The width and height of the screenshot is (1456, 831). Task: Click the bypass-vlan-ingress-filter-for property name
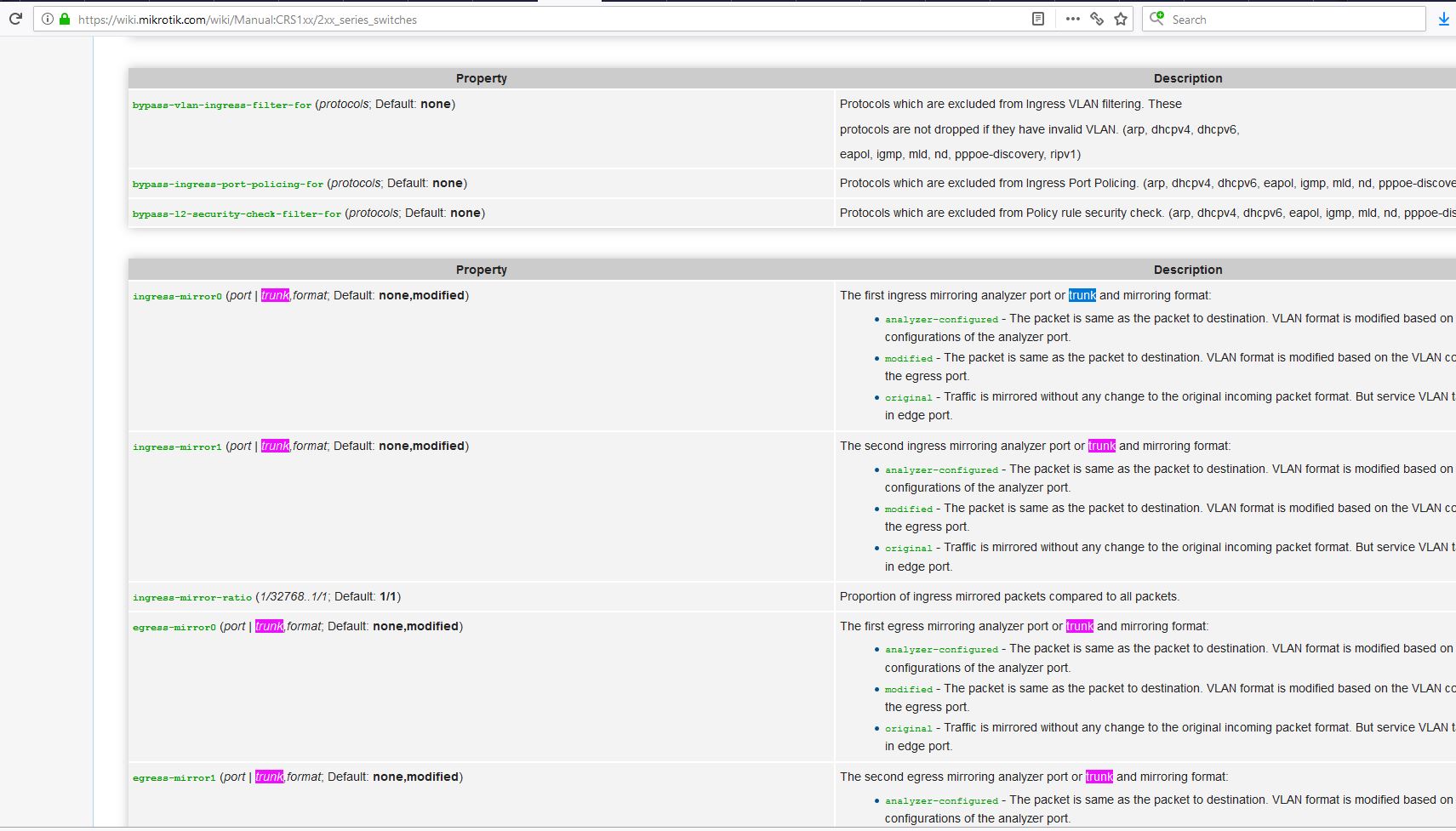pos(222,105)
